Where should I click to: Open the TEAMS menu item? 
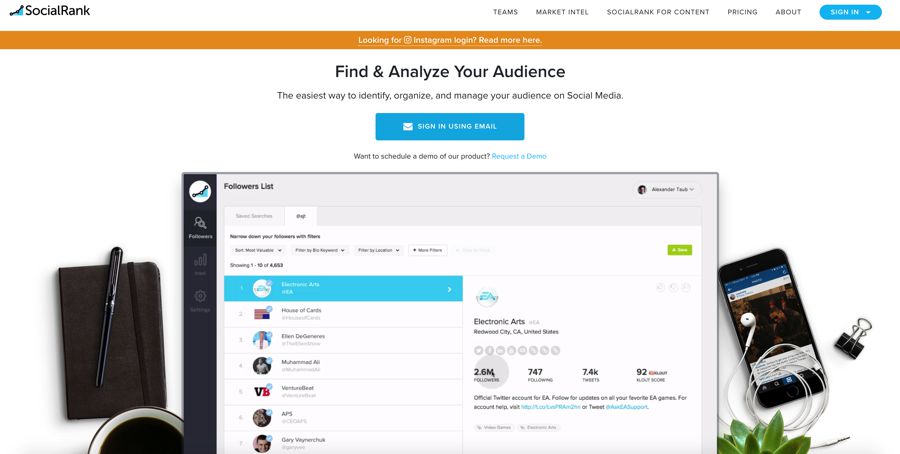505,12
